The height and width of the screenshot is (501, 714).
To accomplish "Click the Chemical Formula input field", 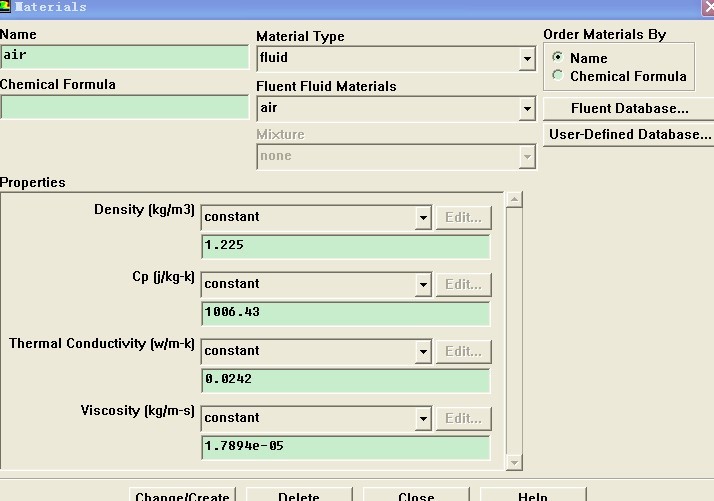I will 124,107.
